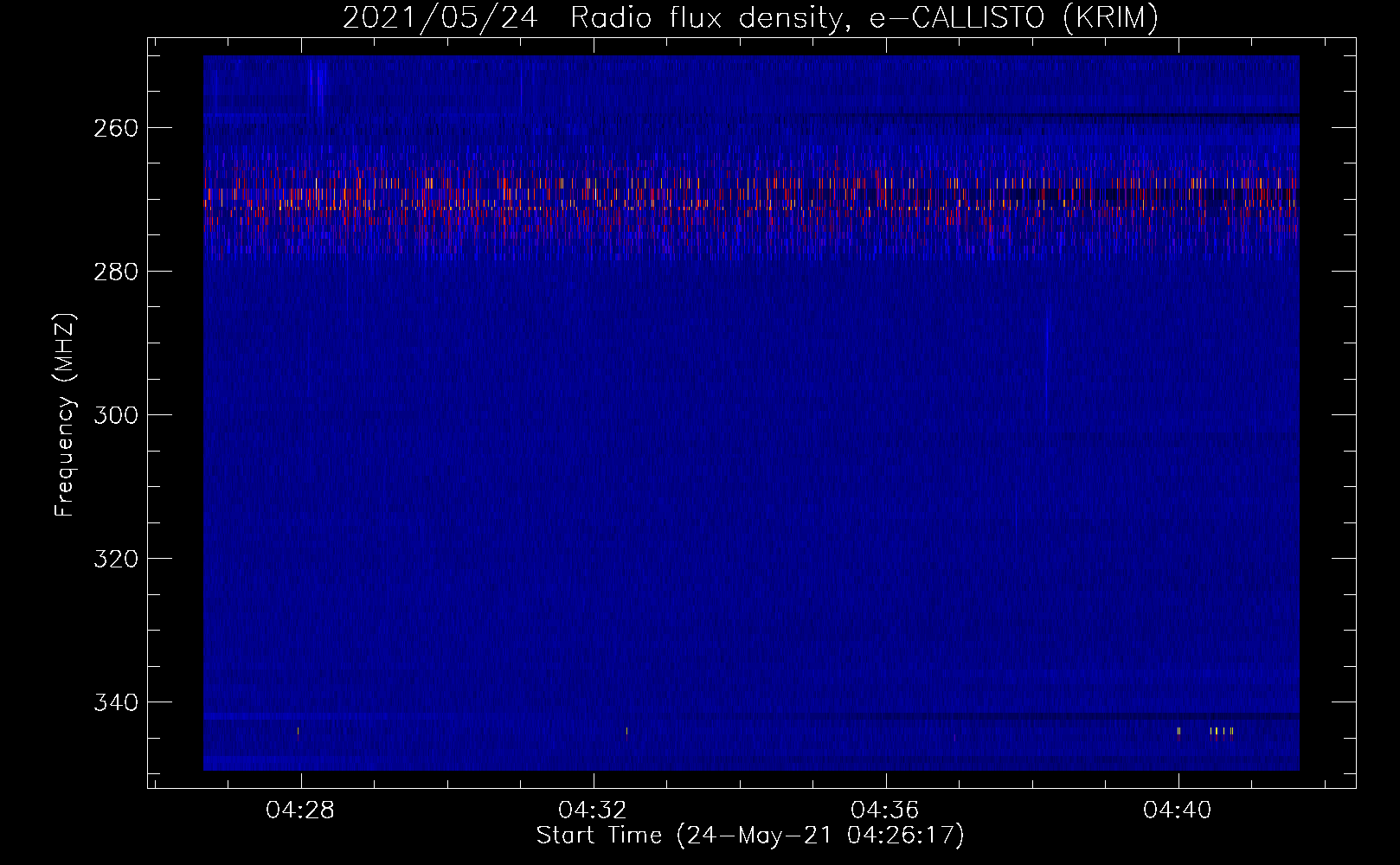Click the 340 frequency tick label

click(x=115, y=702)
